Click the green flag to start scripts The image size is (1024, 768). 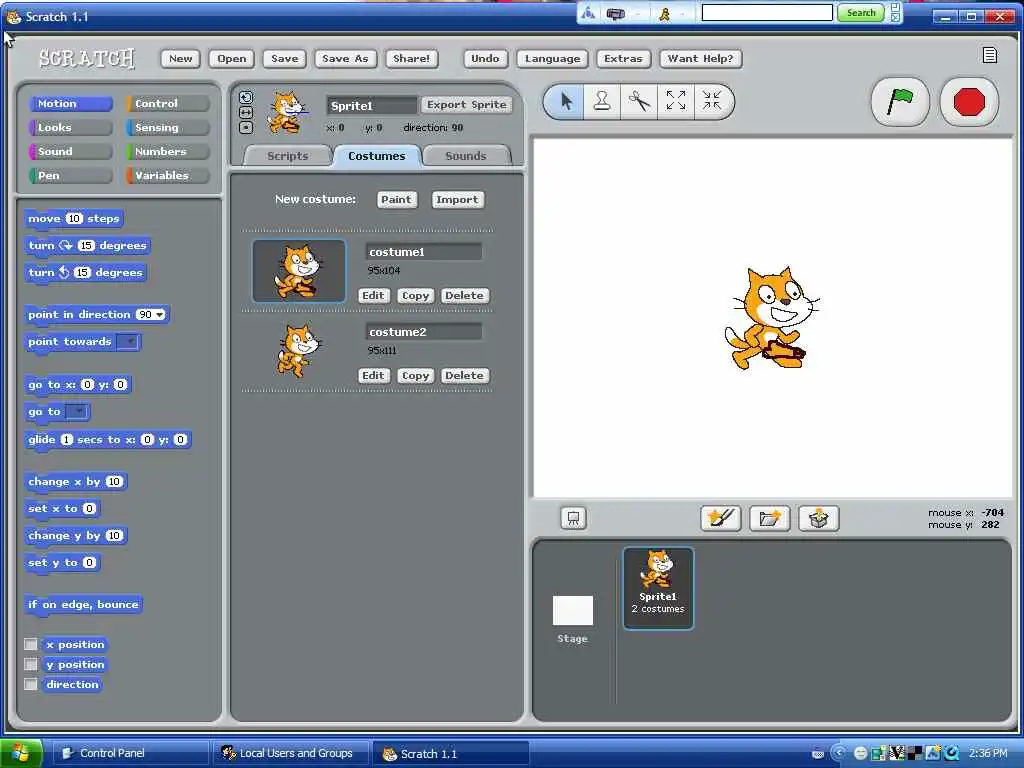point(900,102)
